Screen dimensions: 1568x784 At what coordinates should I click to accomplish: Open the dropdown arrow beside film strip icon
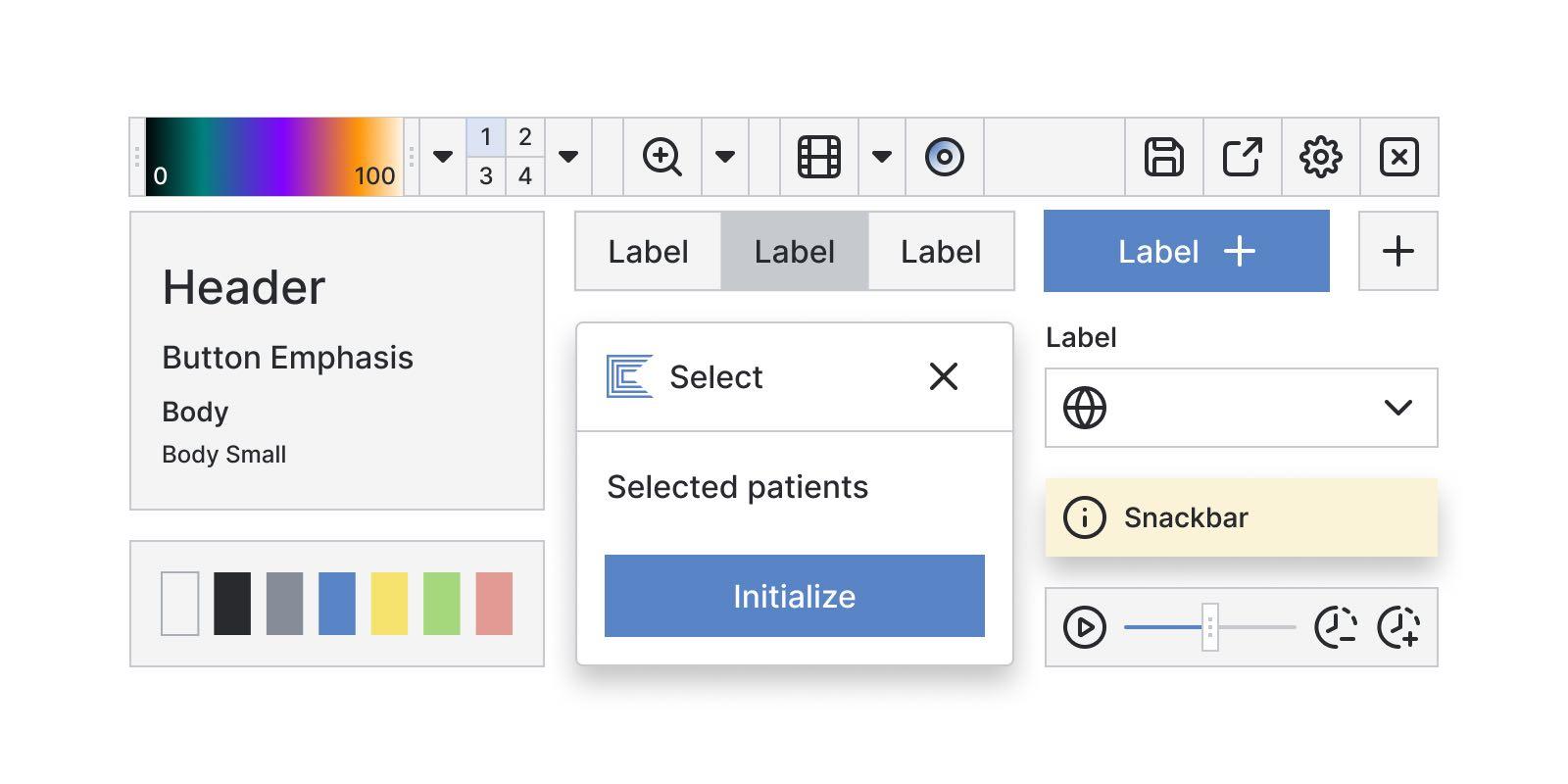coord(882,157)
